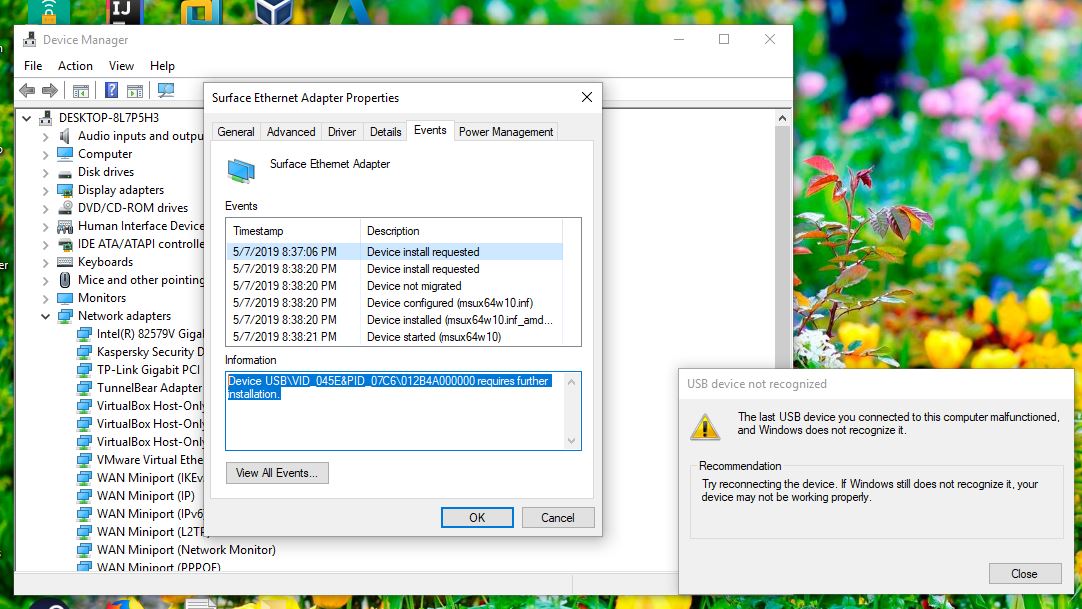
Task: Click Close in USB device not recognized dialog
Action: pyautogui.click(x=1024, y=574)
